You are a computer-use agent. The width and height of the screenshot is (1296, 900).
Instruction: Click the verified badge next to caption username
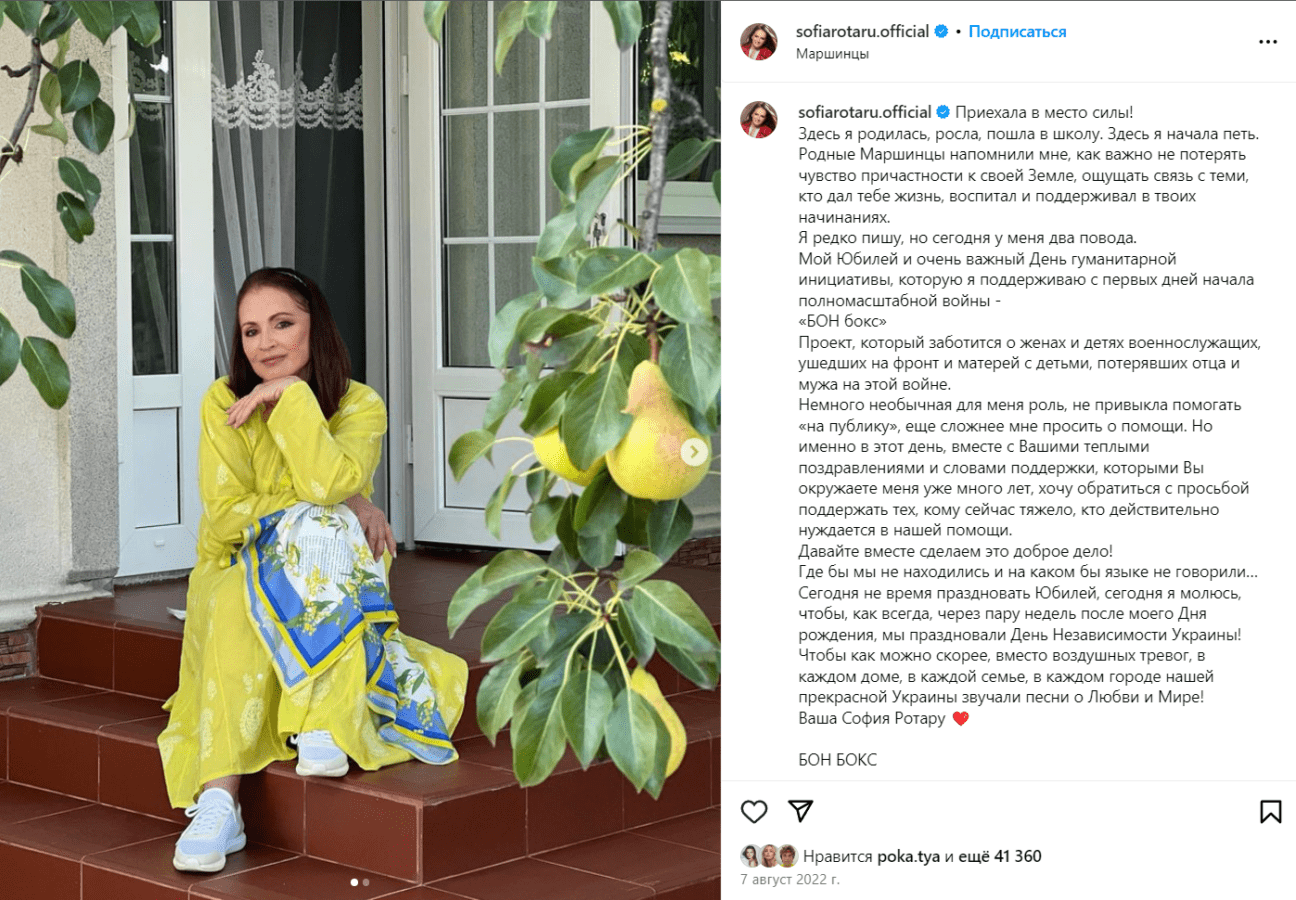(941, 112)
